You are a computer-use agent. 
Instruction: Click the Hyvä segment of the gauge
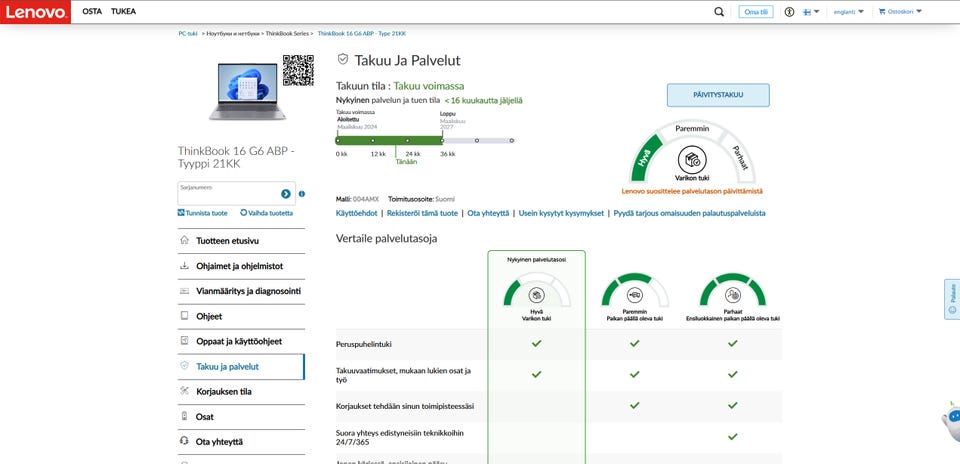tap(647, 160)
